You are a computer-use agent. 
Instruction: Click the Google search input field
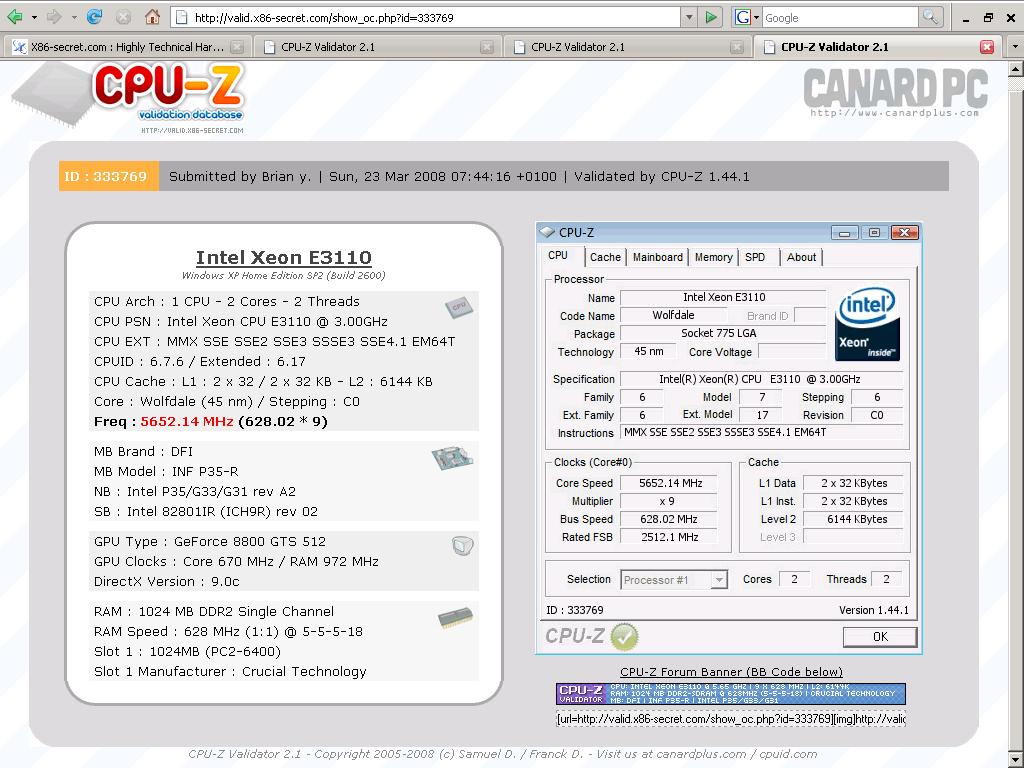(x=839, y=18)
